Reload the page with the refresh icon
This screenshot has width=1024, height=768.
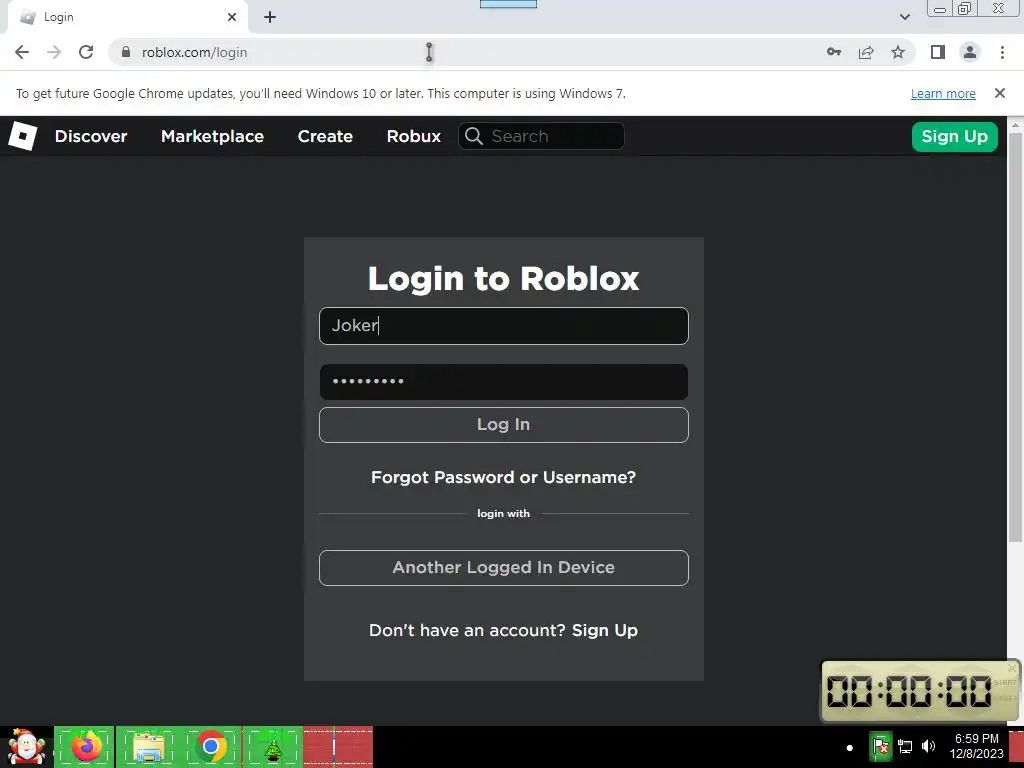coord(86,52)
